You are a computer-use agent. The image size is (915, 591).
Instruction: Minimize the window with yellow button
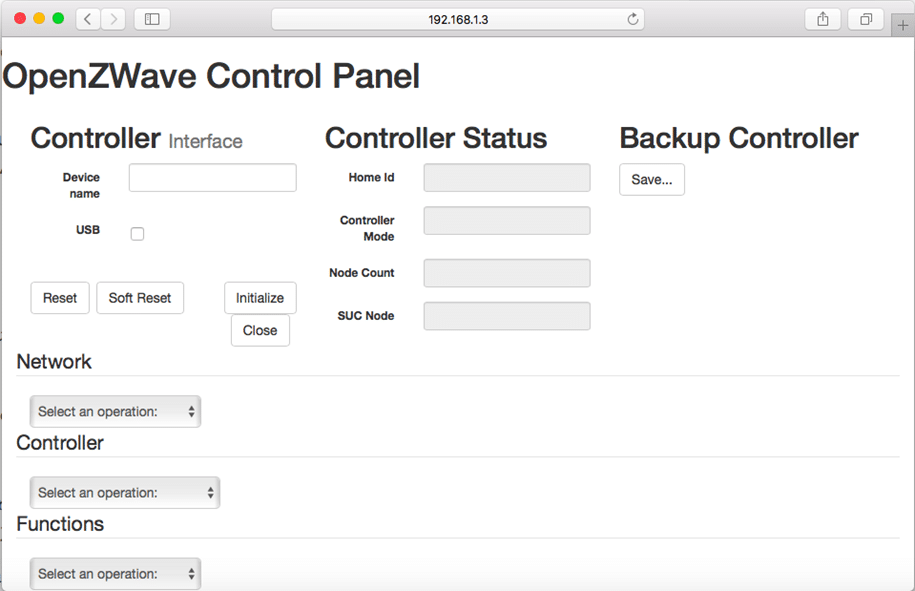point(39,19)
